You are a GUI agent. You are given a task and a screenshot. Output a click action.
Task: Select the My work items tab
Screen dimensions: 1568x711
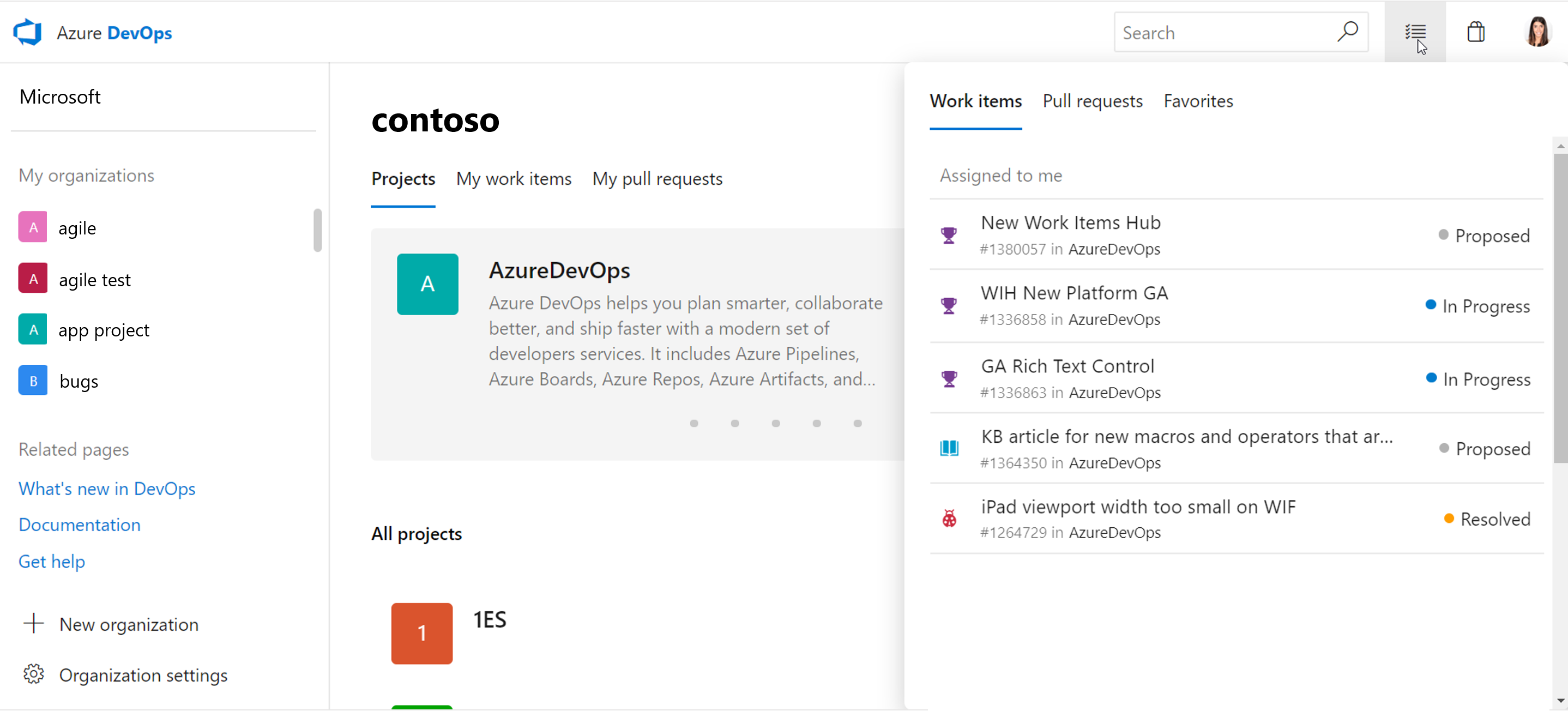tap(515, 179)
